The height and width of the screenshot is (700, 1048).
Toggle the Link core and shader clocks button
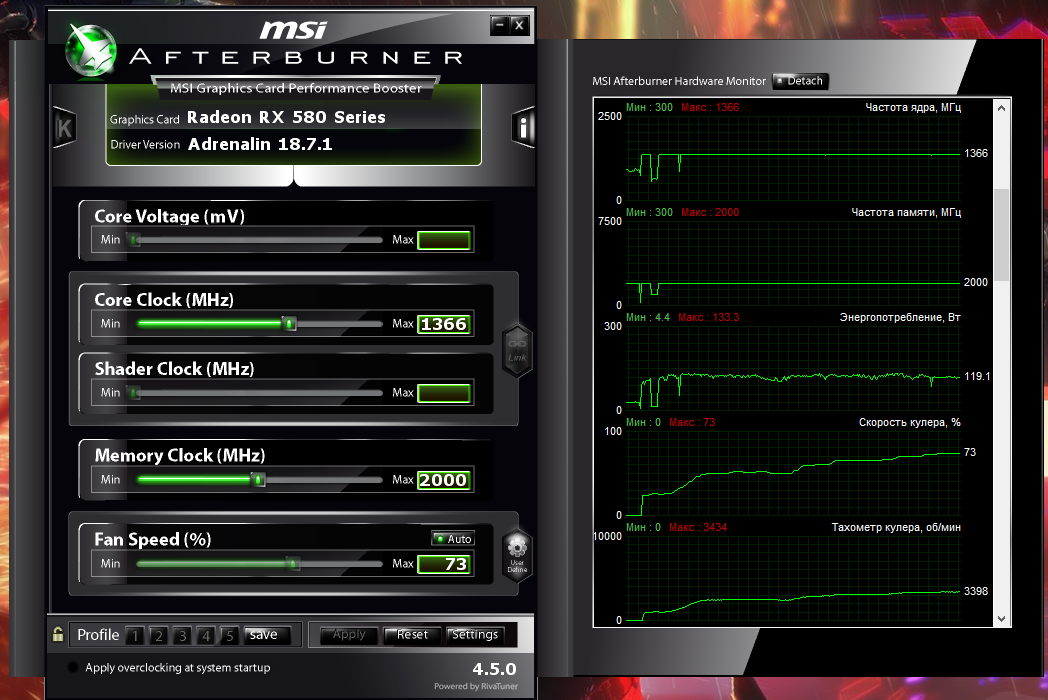coord(517,350)
